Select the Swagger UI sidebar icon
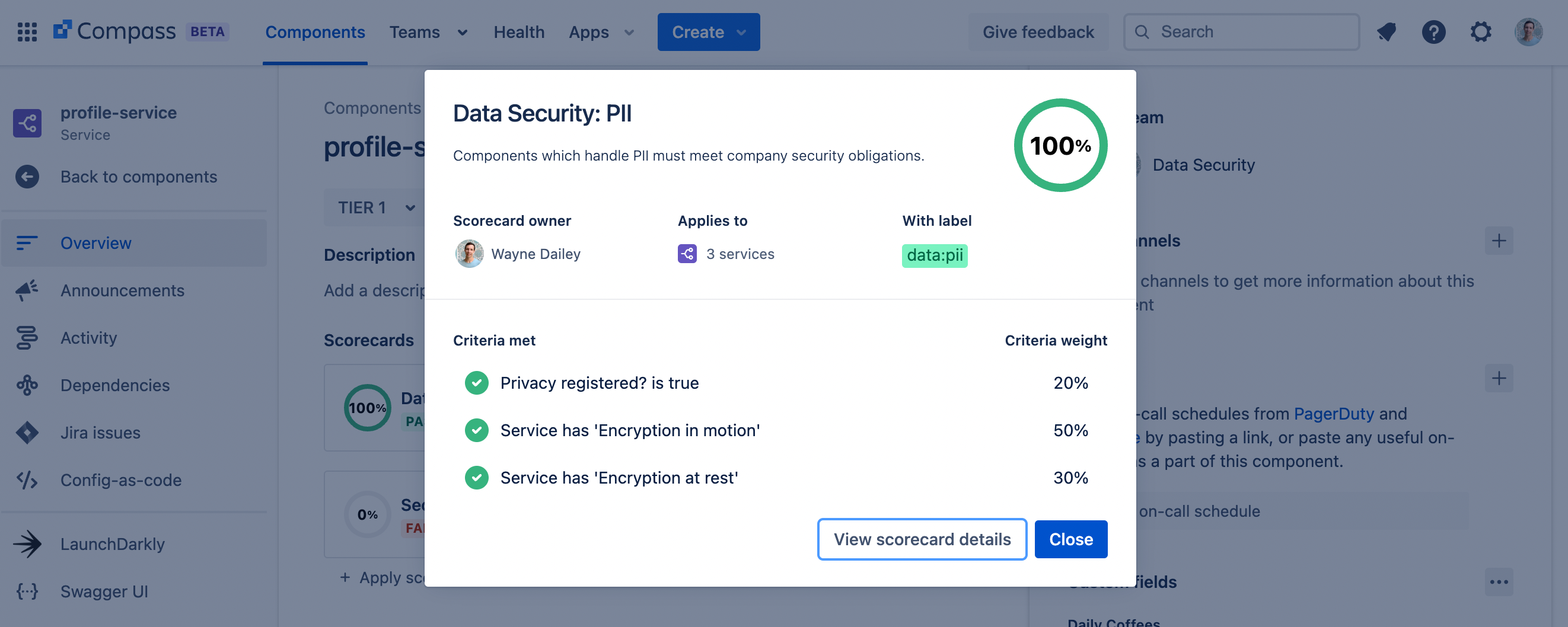This screenshot has width=1568, height=627. 27,590
